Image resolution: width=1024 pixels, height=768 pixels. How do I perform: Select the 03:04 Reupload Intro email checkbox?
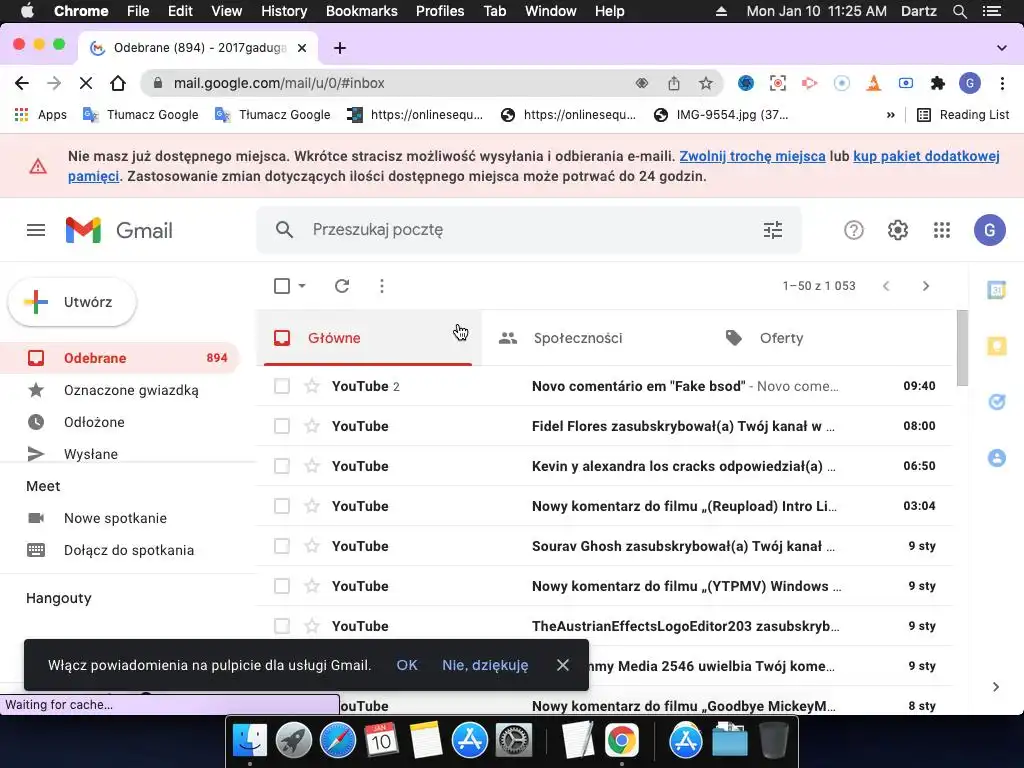click(x=282, y=506)
